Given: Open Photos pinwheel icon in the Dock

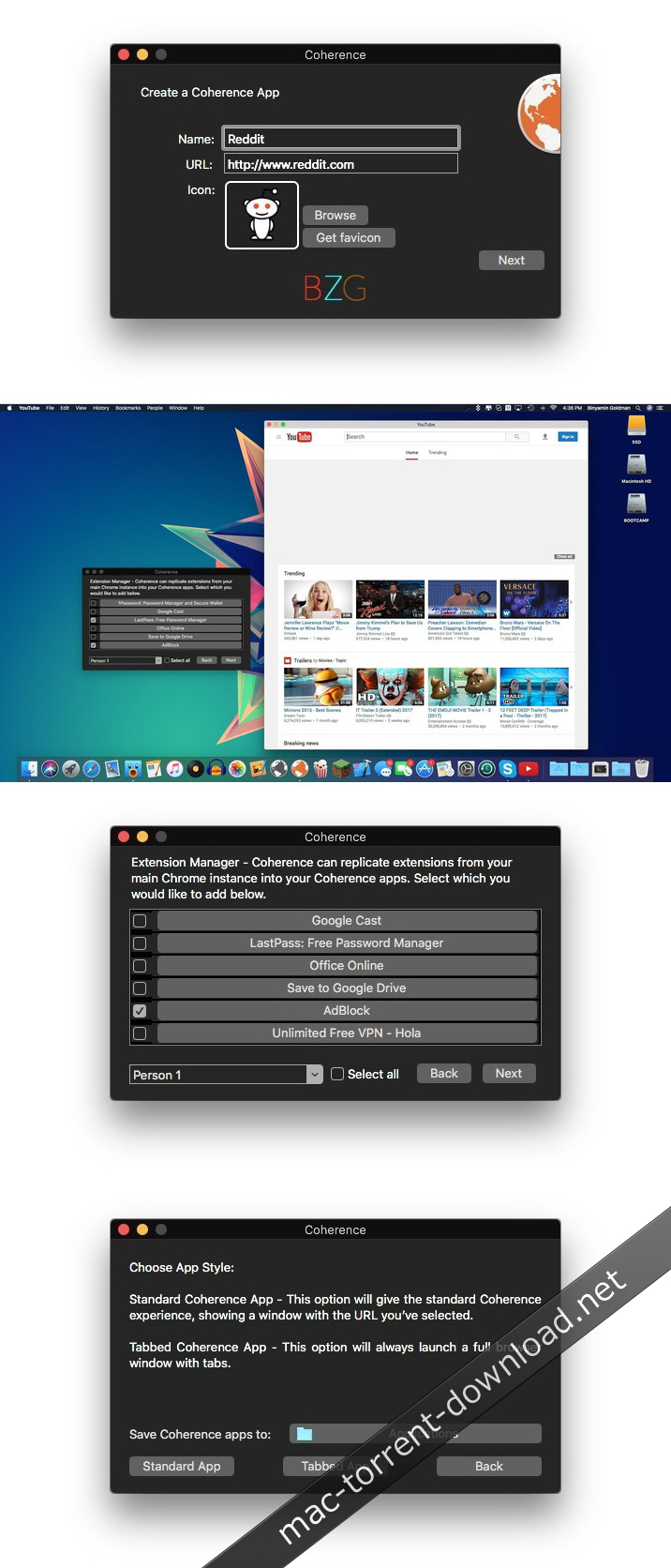Looking at the screenshot, I should point(237,768).
